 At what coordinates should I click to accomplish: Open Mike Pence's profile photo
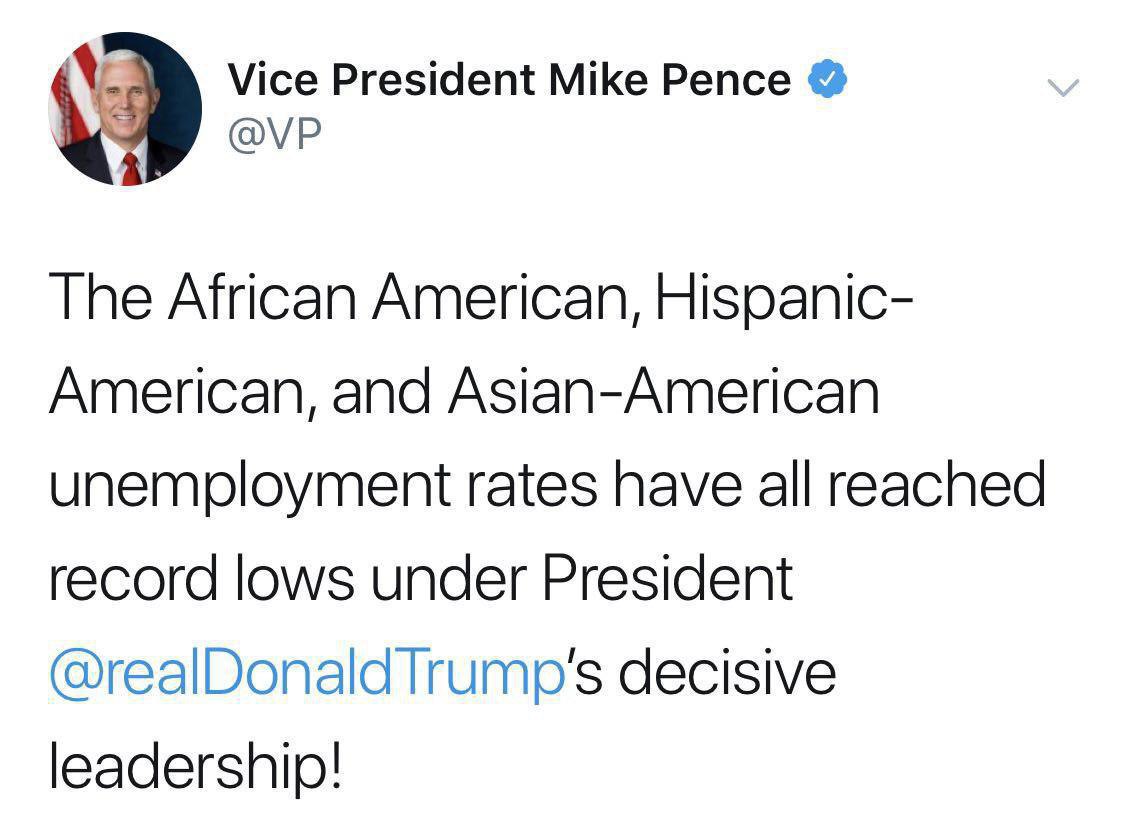[126, 109]
